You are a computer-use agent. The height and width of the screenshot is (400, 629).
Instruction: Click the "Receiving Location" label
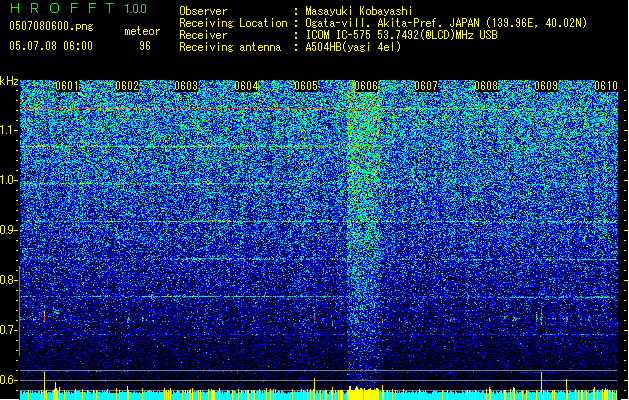pyautogui.click(x=233, y=23)
